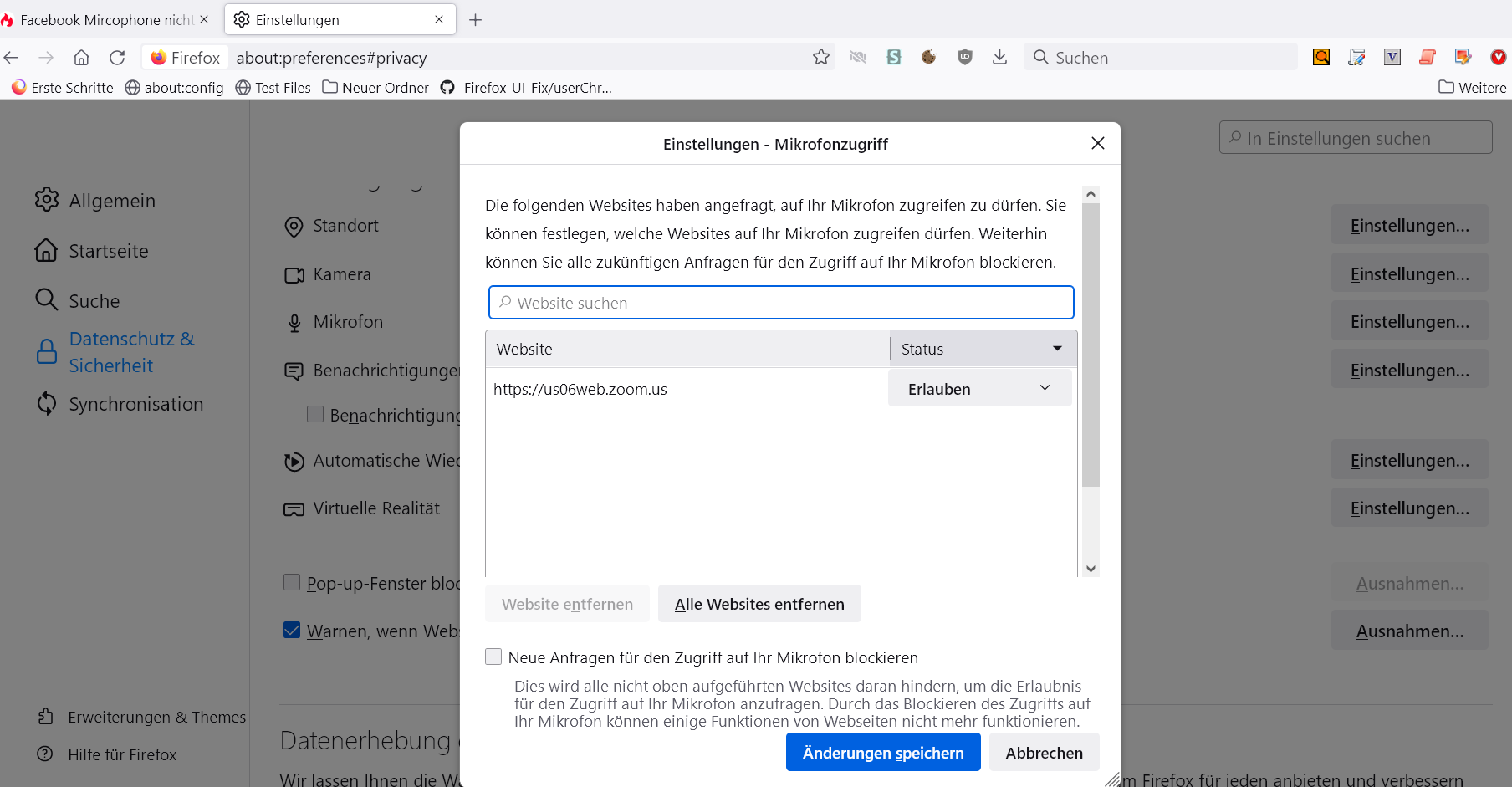This screenshot has width=1512, height=787.
Task: Open the Weitere bookmarks folder
Action: (x=1472, y=87)
